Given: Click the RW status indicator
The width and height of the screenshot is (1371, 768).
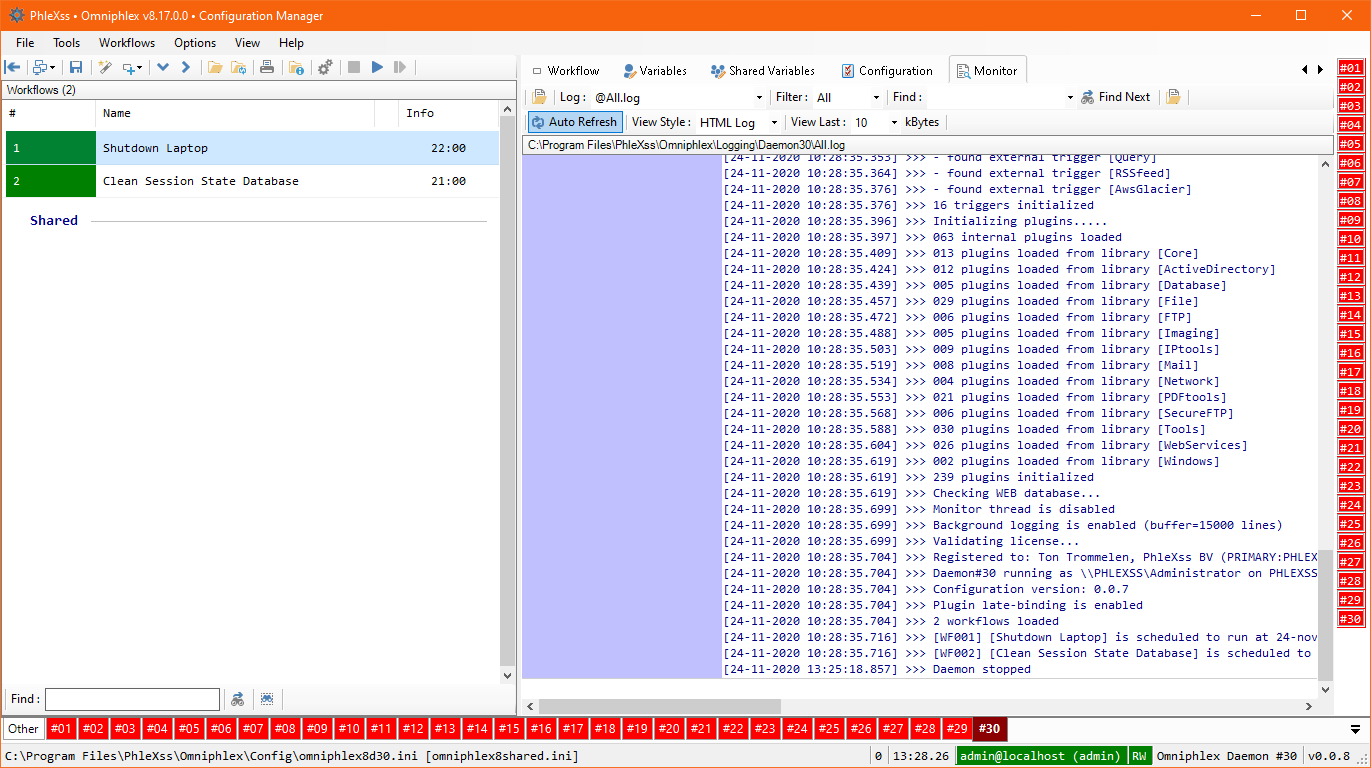Looking at the screenshot, I should point(1139,756).
